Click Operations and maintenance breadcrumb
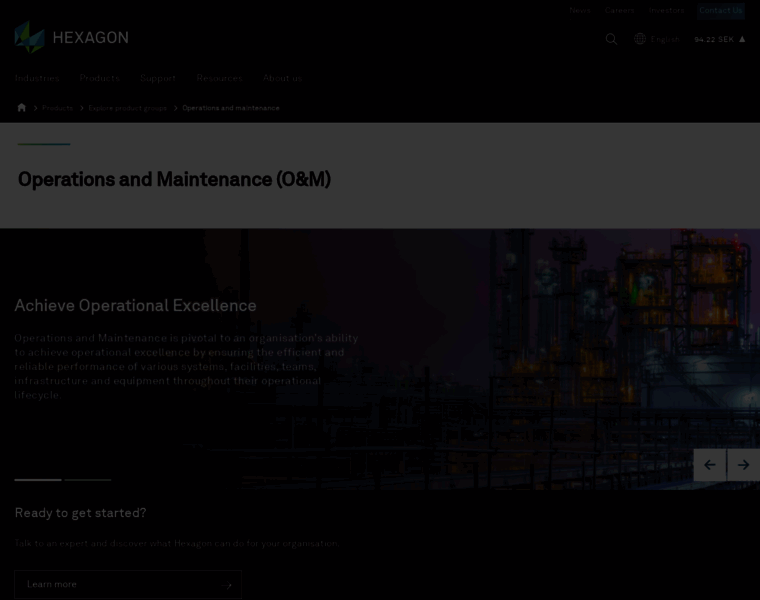 (x=231, y=108)
